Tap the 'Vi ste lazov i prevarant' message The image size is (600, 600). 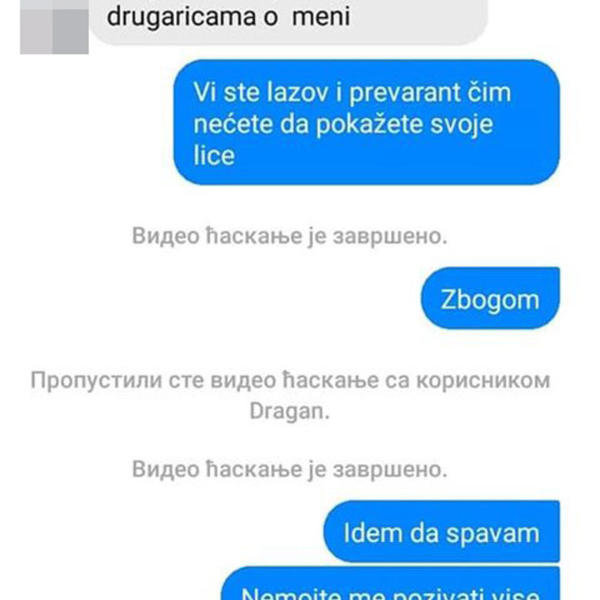click(367, 122)
